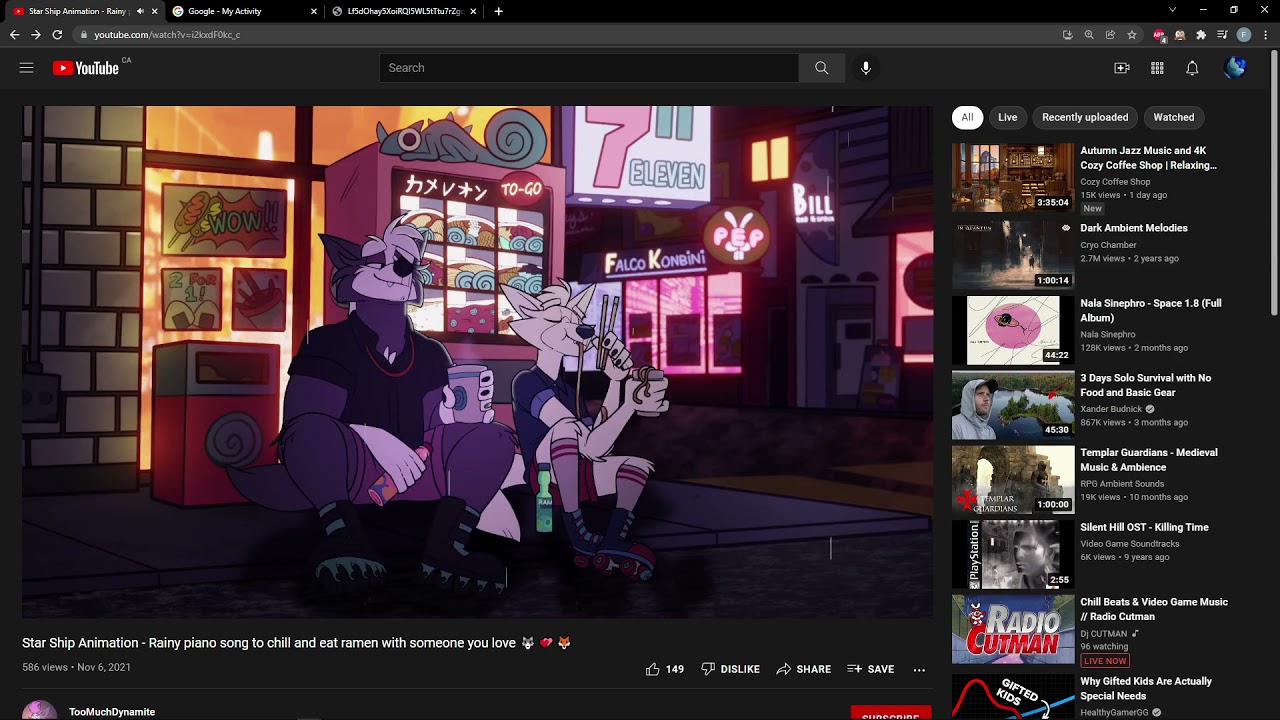Viewport: 1280px width, 720px height.
Task: Click the site lock icon in address bar
Action: 84,34
